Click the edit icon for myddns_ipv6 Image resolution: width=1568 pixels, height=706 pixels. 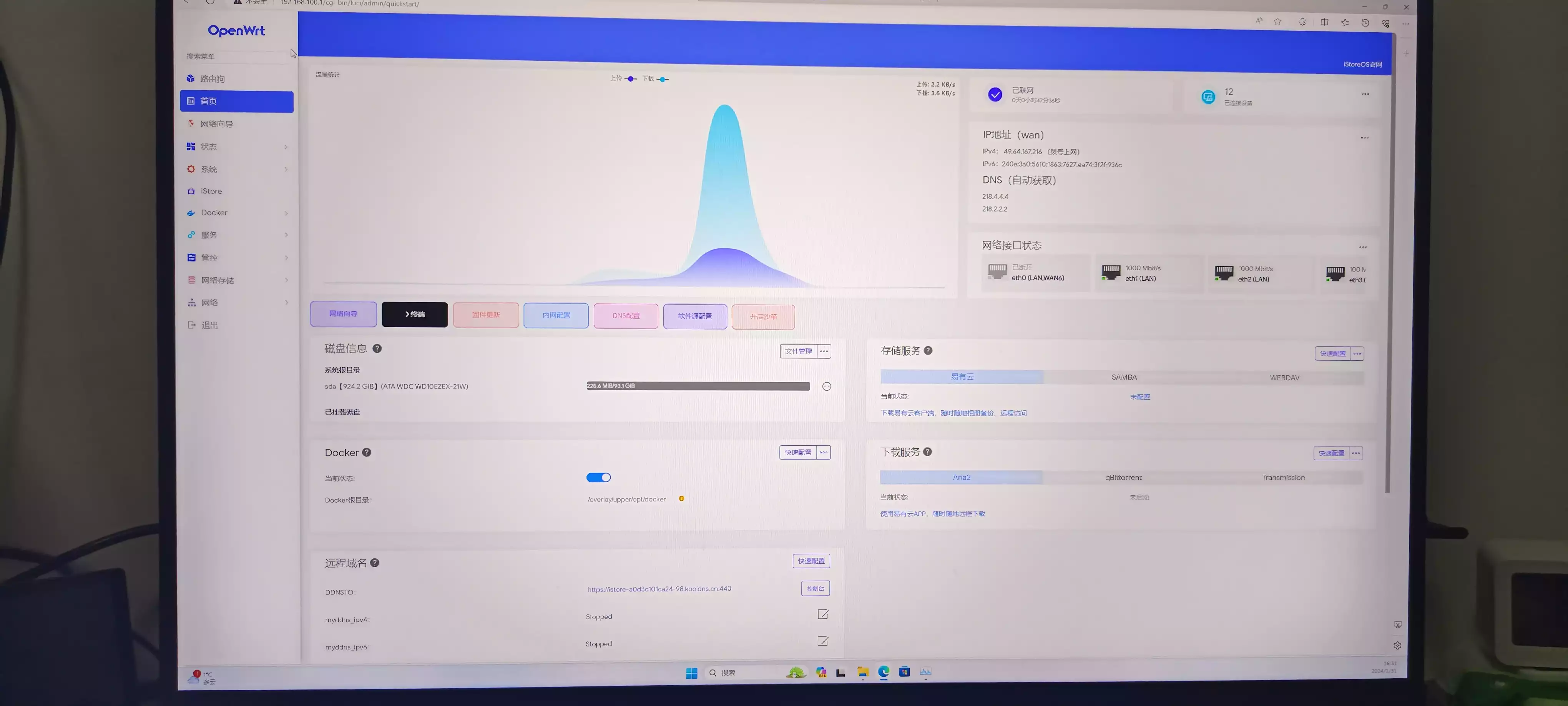[x=822, y=641]
